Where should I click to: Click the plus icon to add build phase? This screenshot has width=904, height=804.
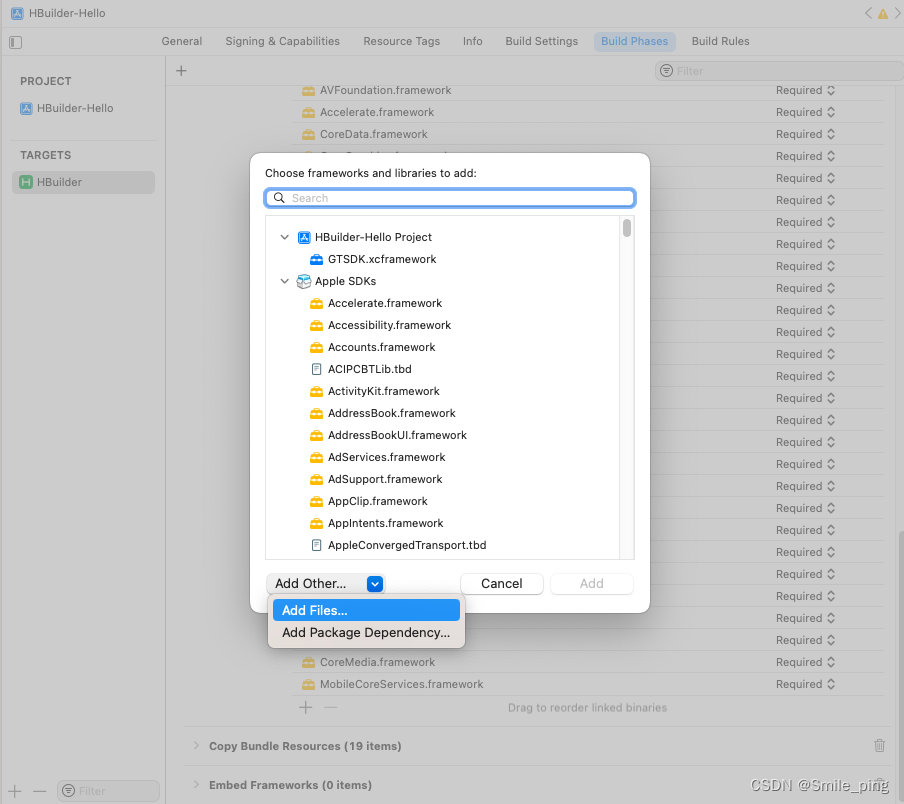click(181, 71)
